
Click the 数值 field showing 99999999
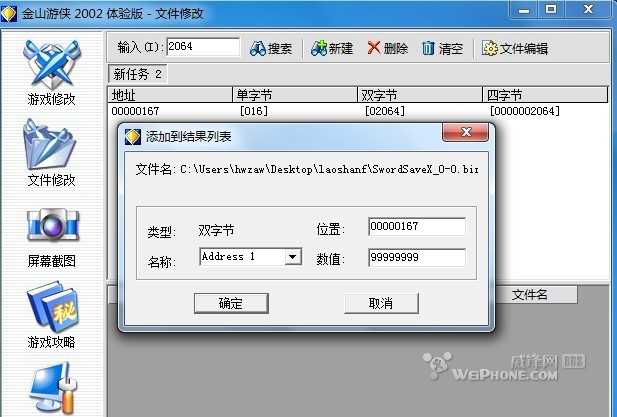pyautogui.click(x=417, y=258)
